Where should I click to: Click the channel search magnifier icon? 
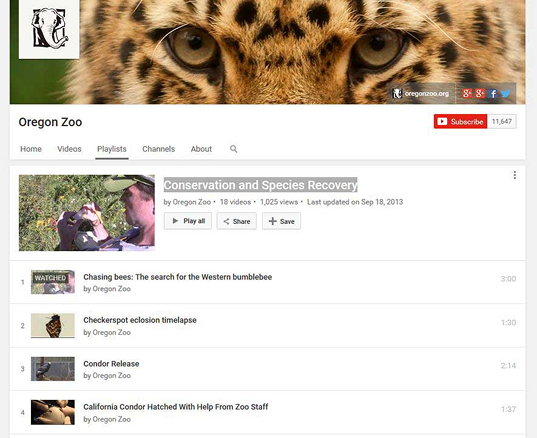pyautogui.click(x=234, y=149)
